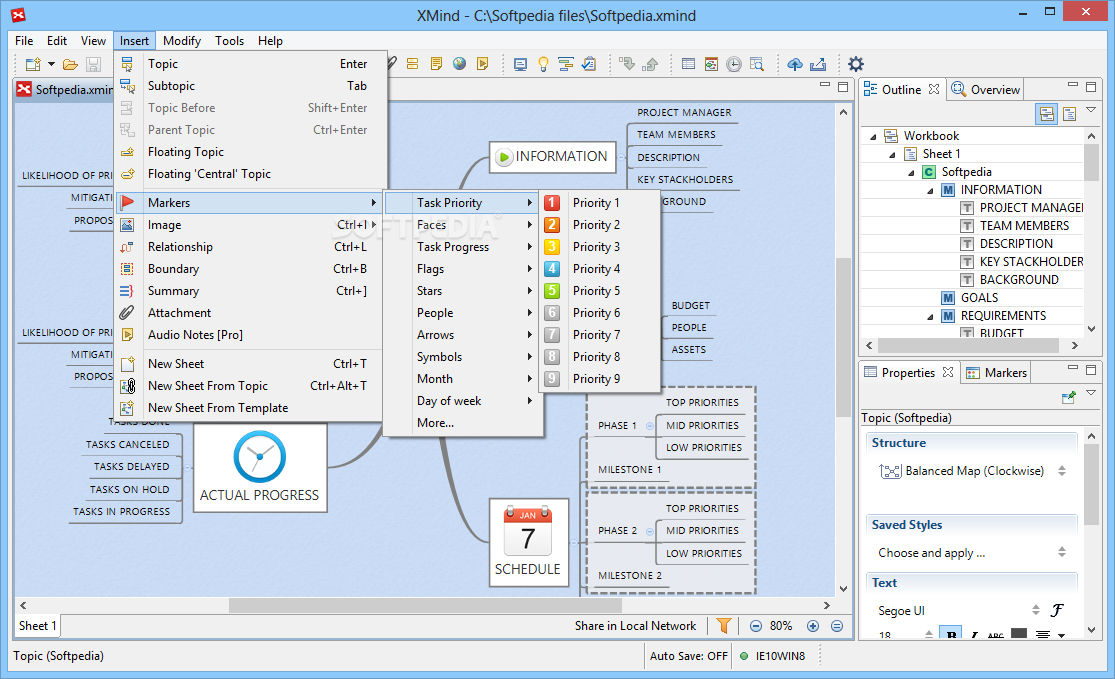Image resolution: width=1115 pixels, height=679 pixels.
Task: Click the canvas horizontal scrollbar thumb
Action: click(x=425, y=605)
